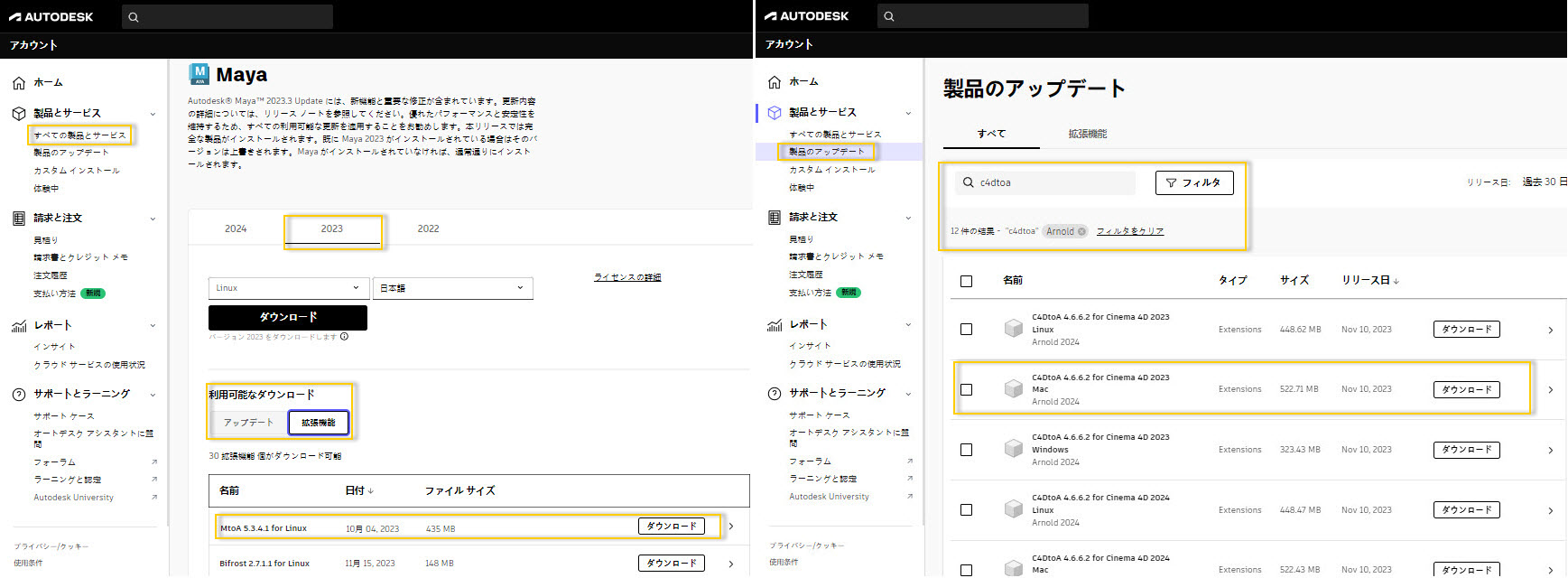
Task: Remove the Arnold filter chip with its x icon
Action: [1081, 231]
